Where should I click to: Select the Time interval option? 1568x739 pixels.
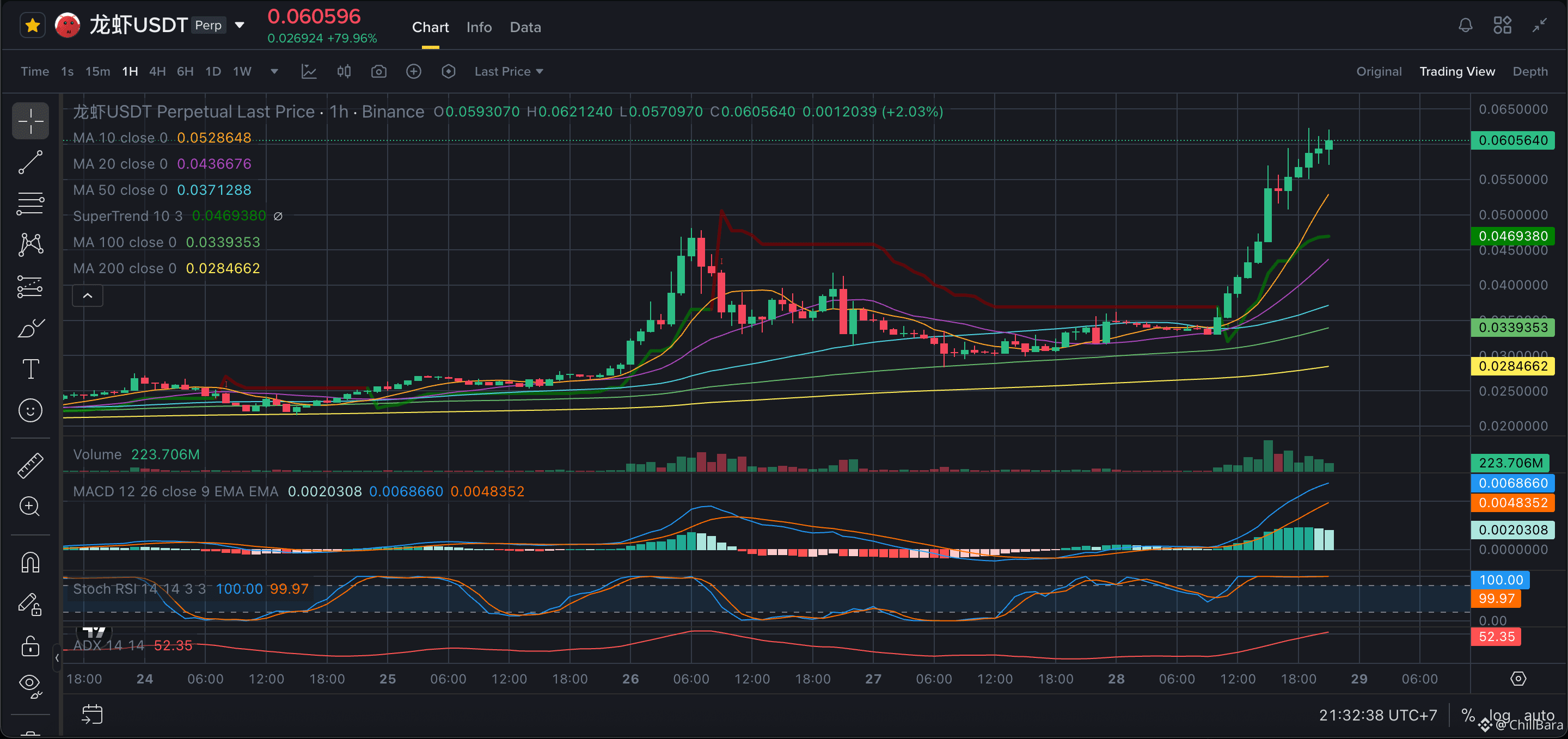pyautogui.click(x=35, y=72)
